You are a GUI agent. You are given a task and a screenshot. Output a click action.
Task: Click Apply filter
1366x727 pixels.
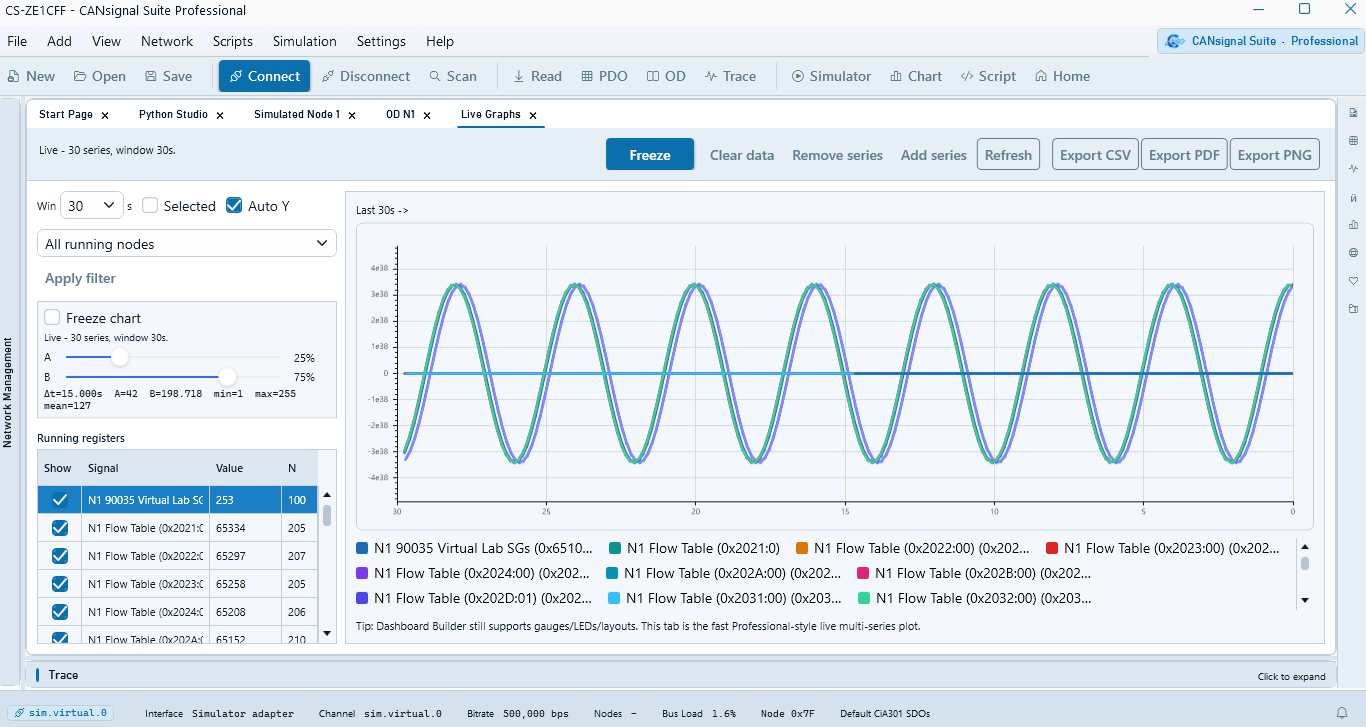[80, 278]
